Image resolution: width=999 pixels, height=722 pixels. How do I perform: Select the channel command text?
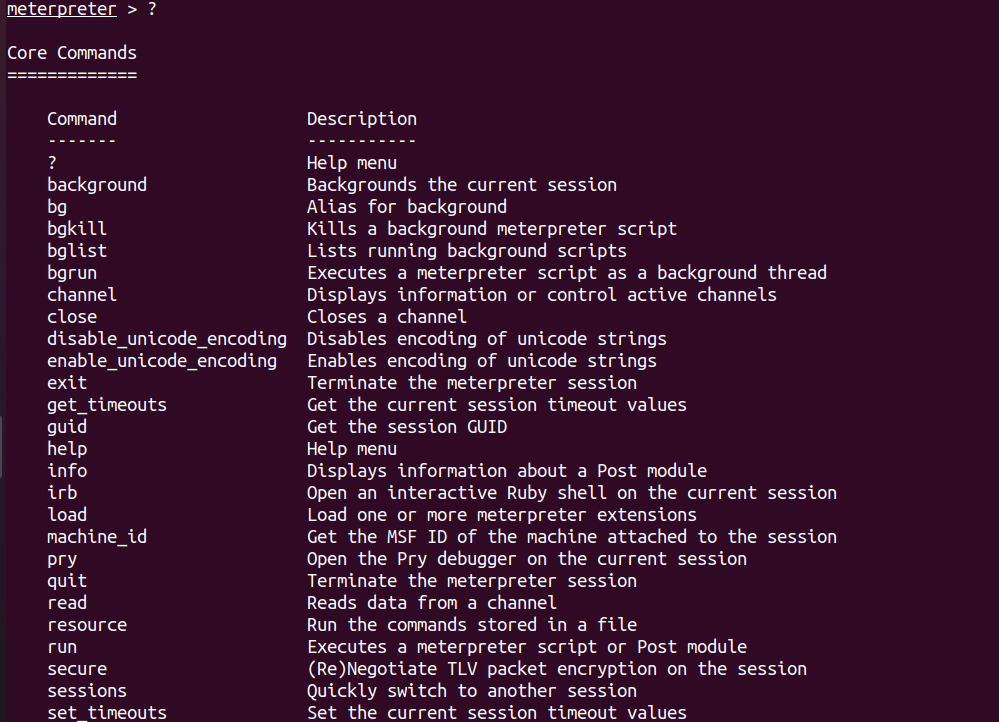82,295
